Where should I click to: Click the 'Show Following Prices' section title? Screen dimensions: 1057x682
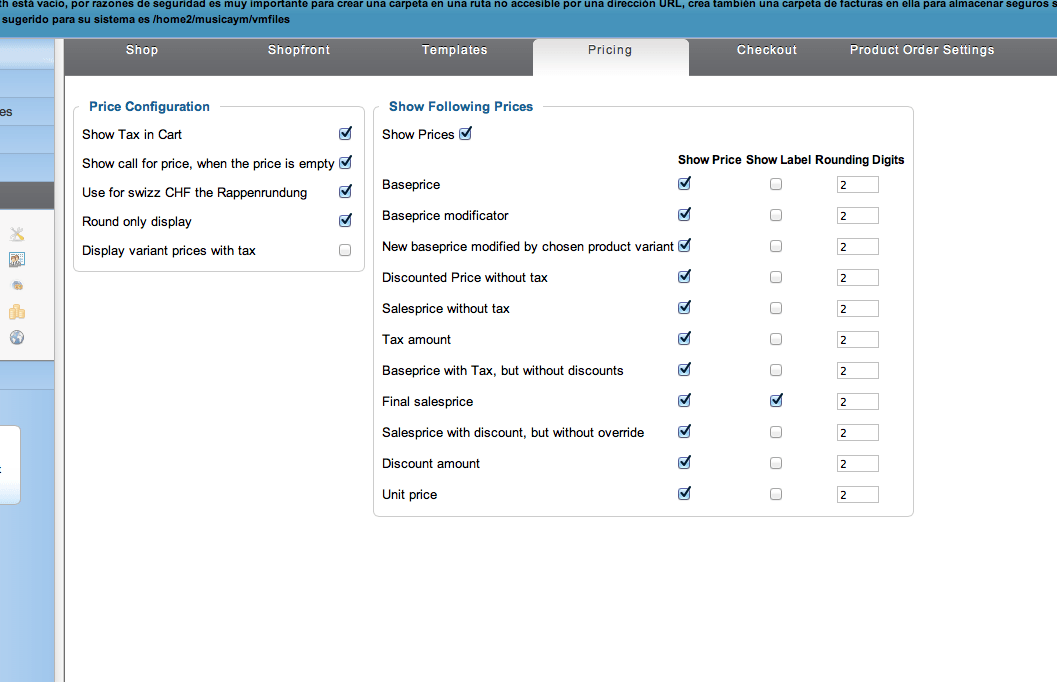tap(460, 106)
